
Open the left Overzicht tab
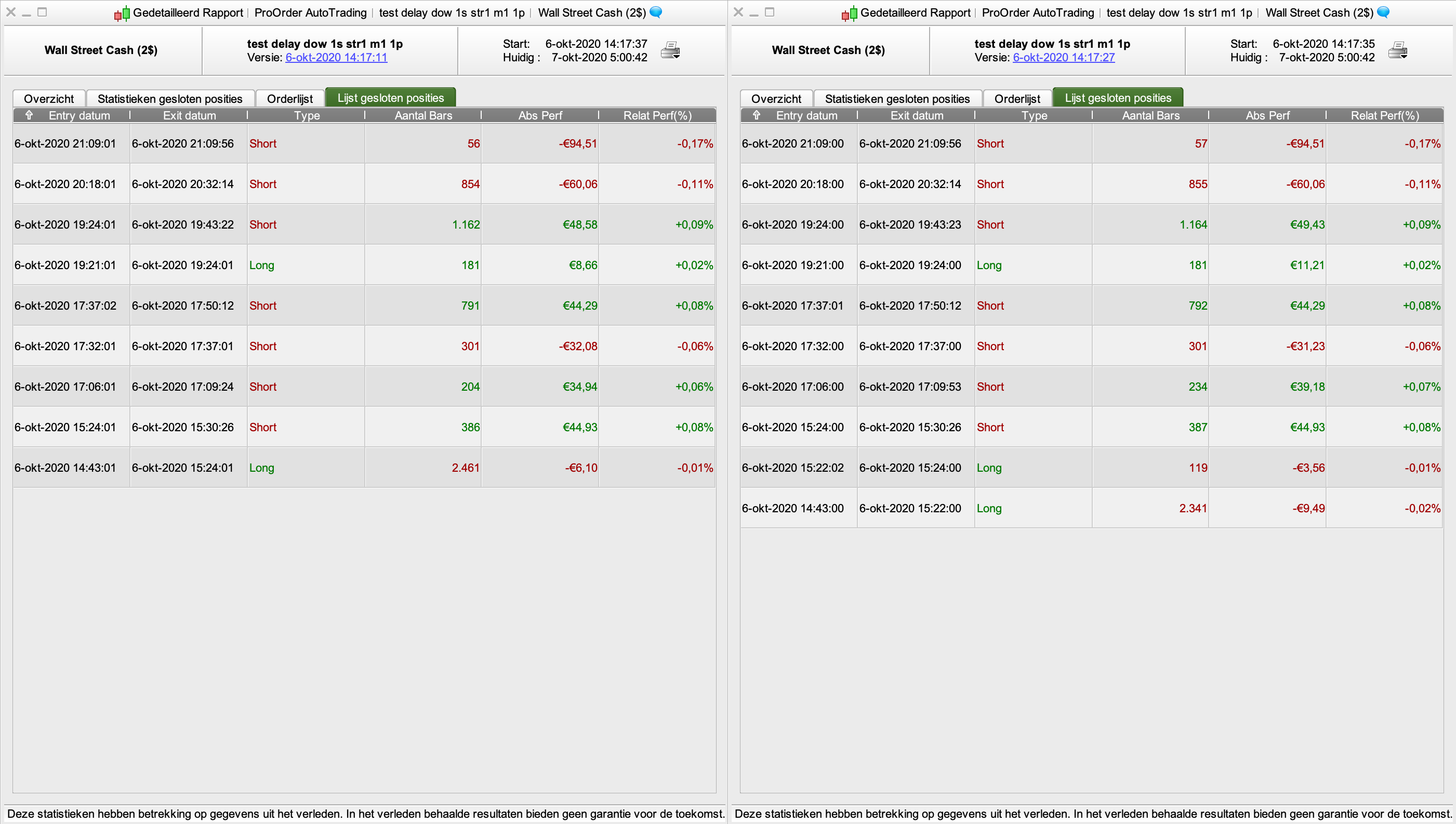[x=49, y=99]
